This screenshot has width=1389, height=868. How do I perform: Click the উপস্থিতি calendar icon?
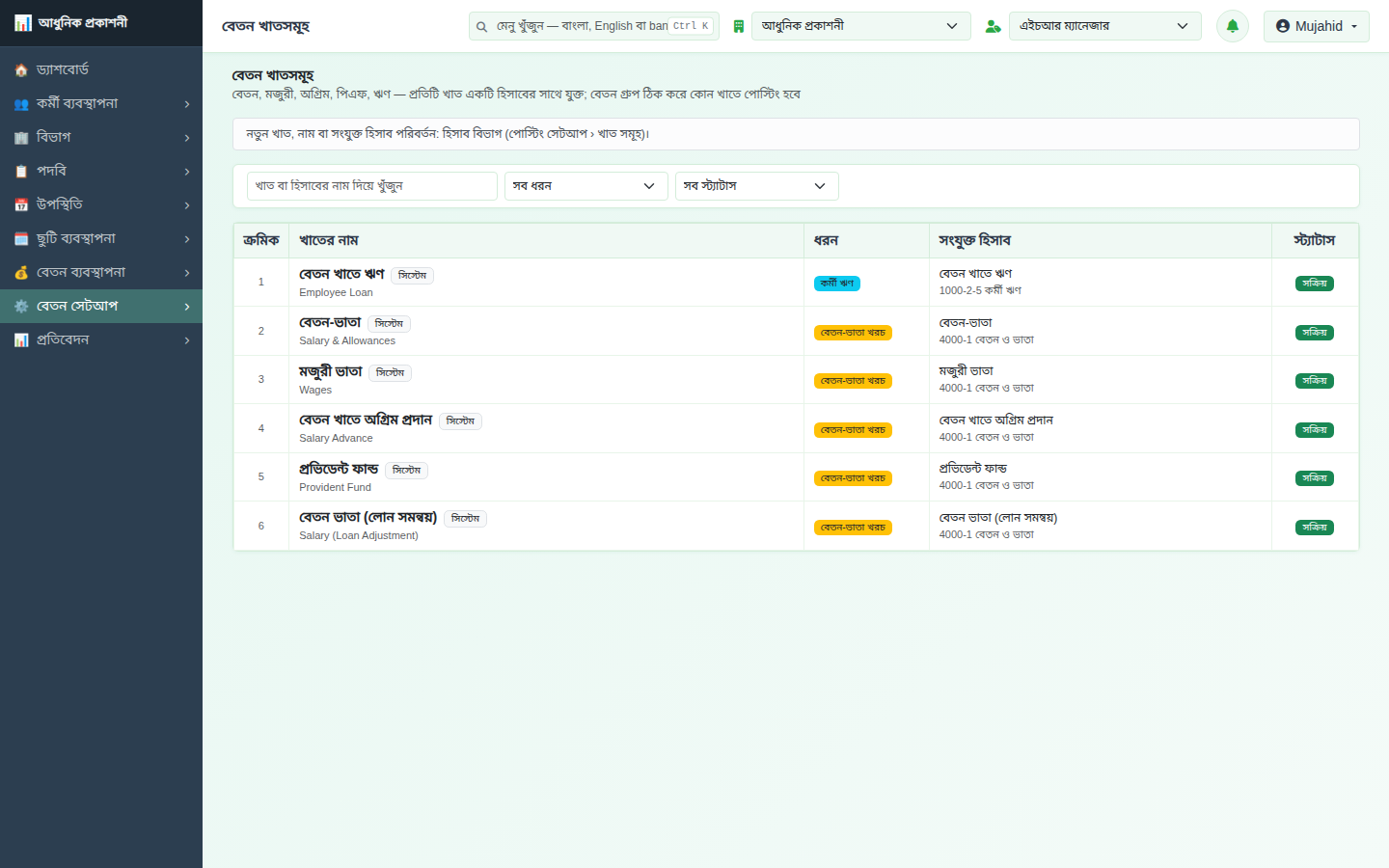tap(21, 205)
